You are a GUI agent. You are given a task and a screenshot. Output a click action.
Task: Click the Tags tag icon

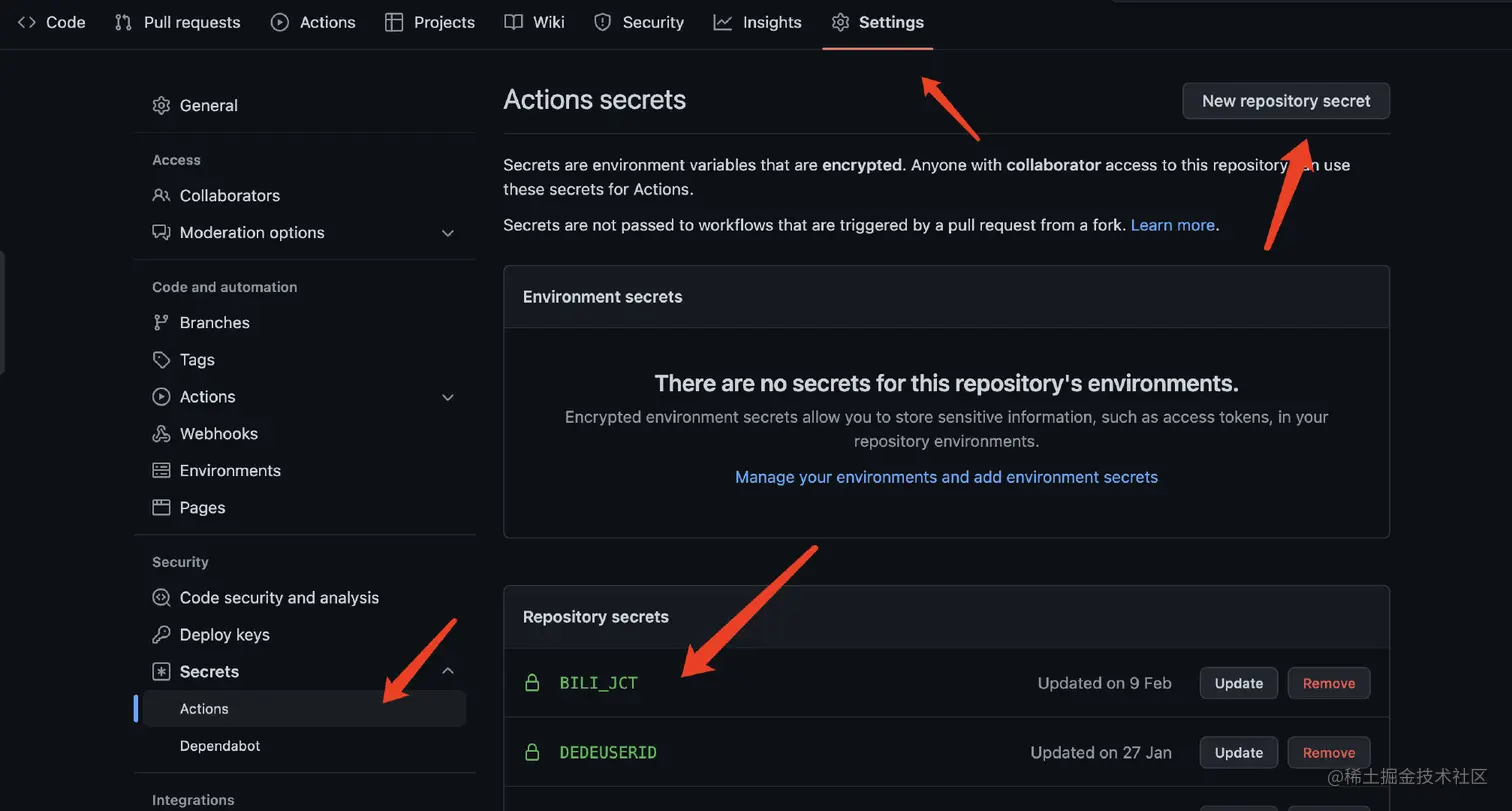161,359
